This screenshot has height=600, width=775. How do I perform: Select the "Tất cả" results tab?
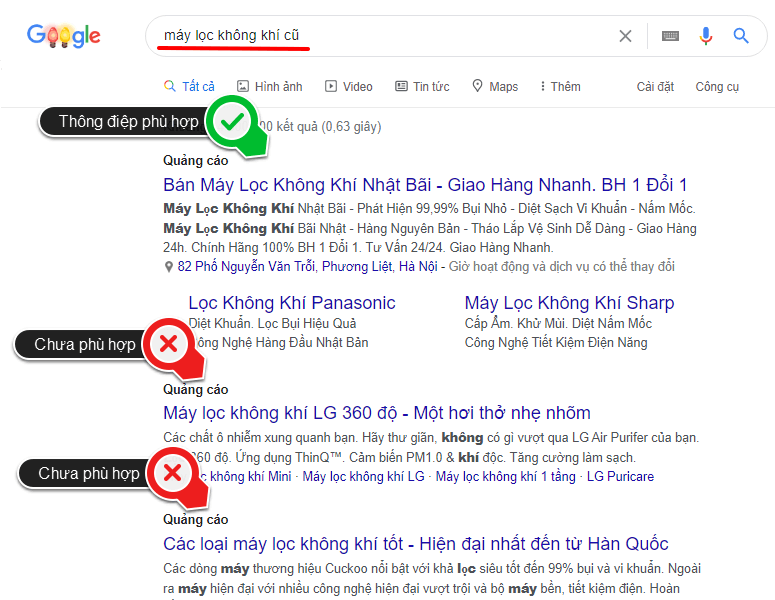coord(189,86)
